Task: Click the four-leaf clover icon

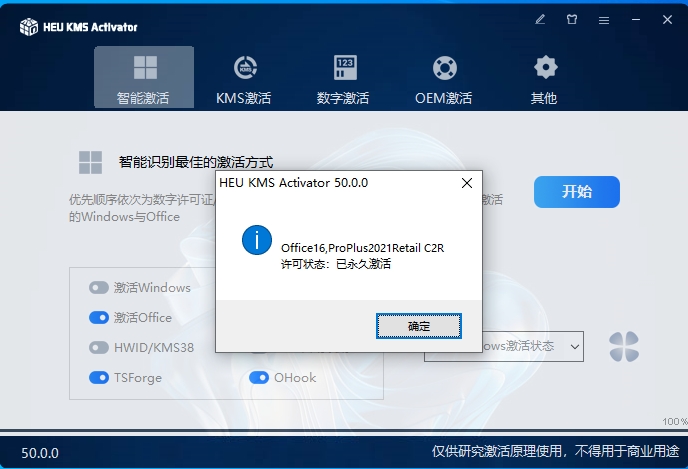Action: 624,347
